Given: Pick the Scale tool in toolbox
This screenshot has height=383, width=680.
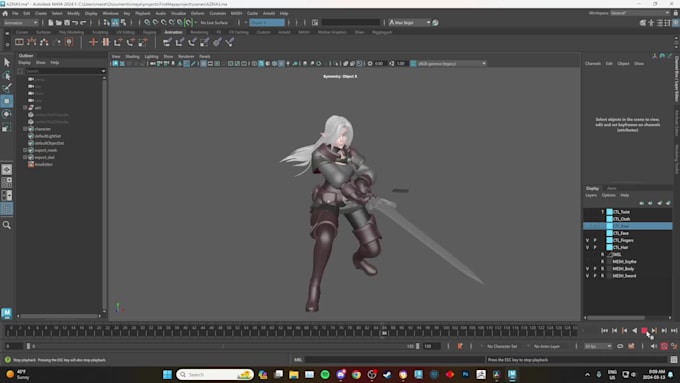Looking at the screenshot, I should point(7,127).
